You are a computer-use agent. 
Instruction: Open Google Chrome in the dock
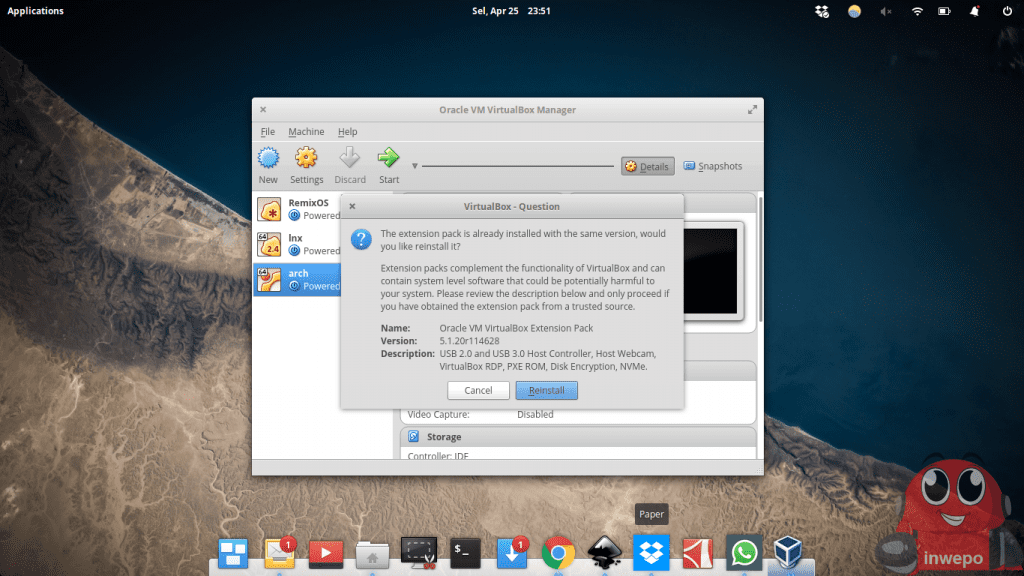point(558,552)
